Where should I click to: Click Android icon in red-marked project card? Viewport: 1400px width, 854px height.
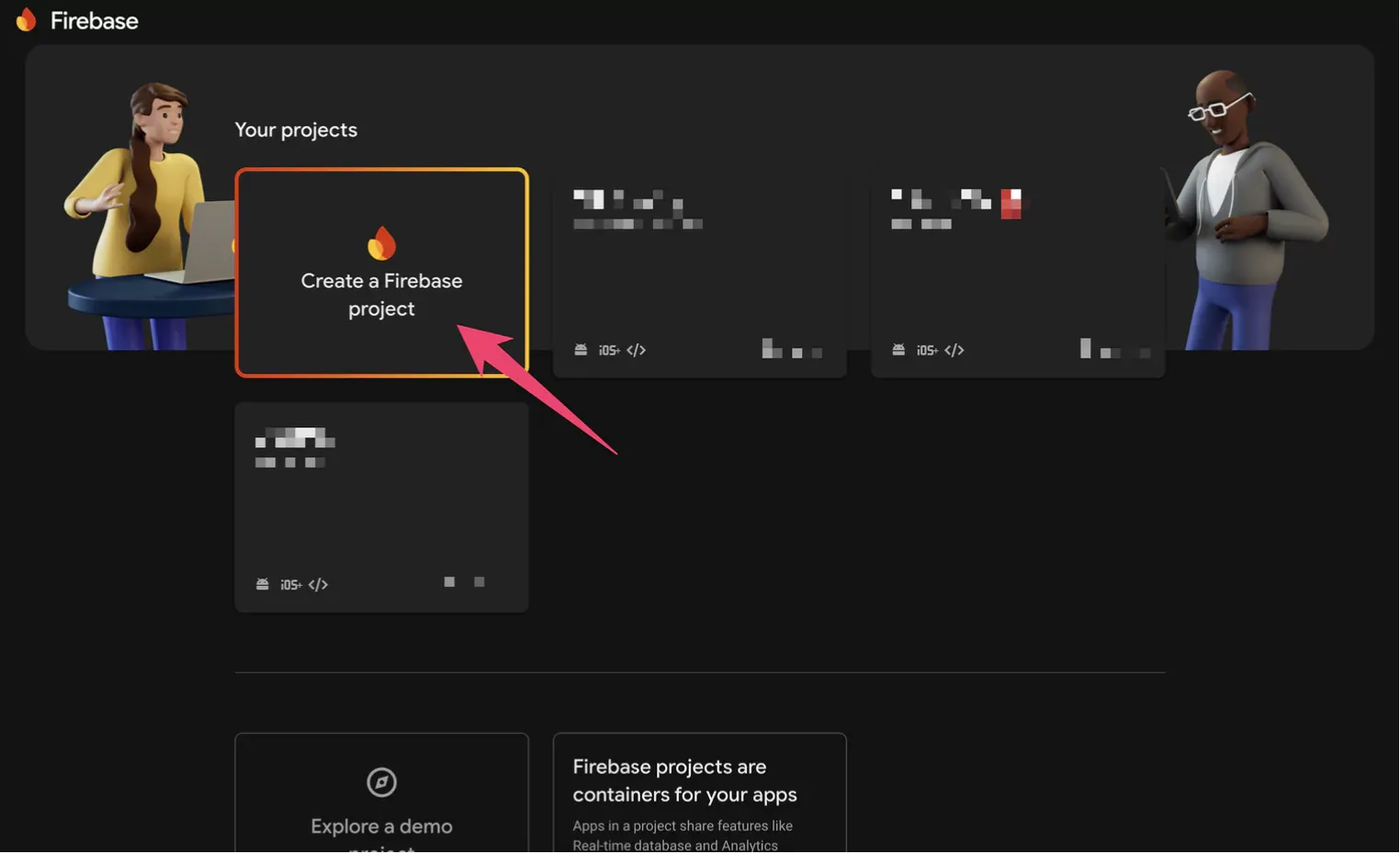click(x=898, y=350)
